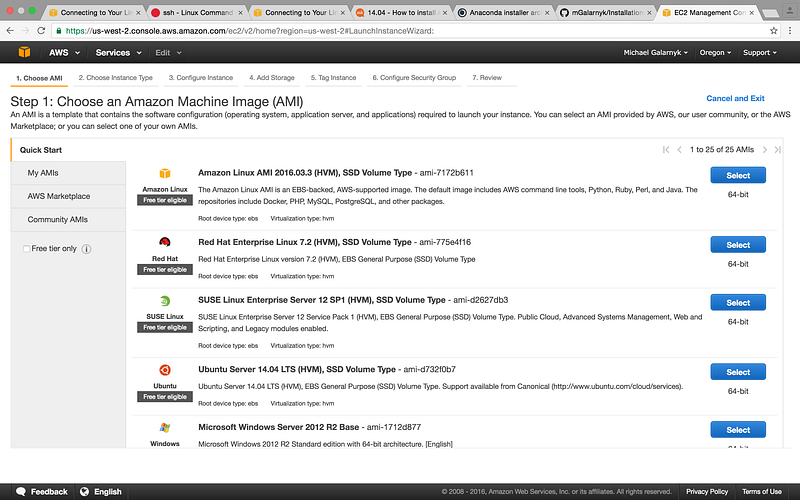Click the SUSE Linux logo icon
This screenshot has height=500, width=800.
click(164, 301)
